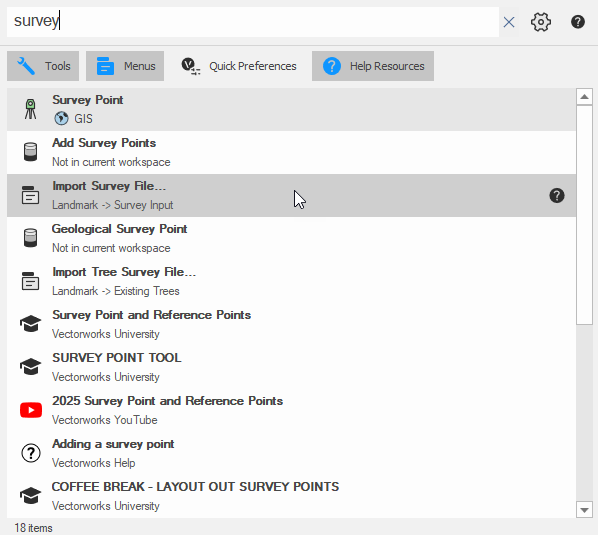Screen dimensions: 598x535
Task: Select Import Tree Survey File... result
Action: click(x=291, y=281)
